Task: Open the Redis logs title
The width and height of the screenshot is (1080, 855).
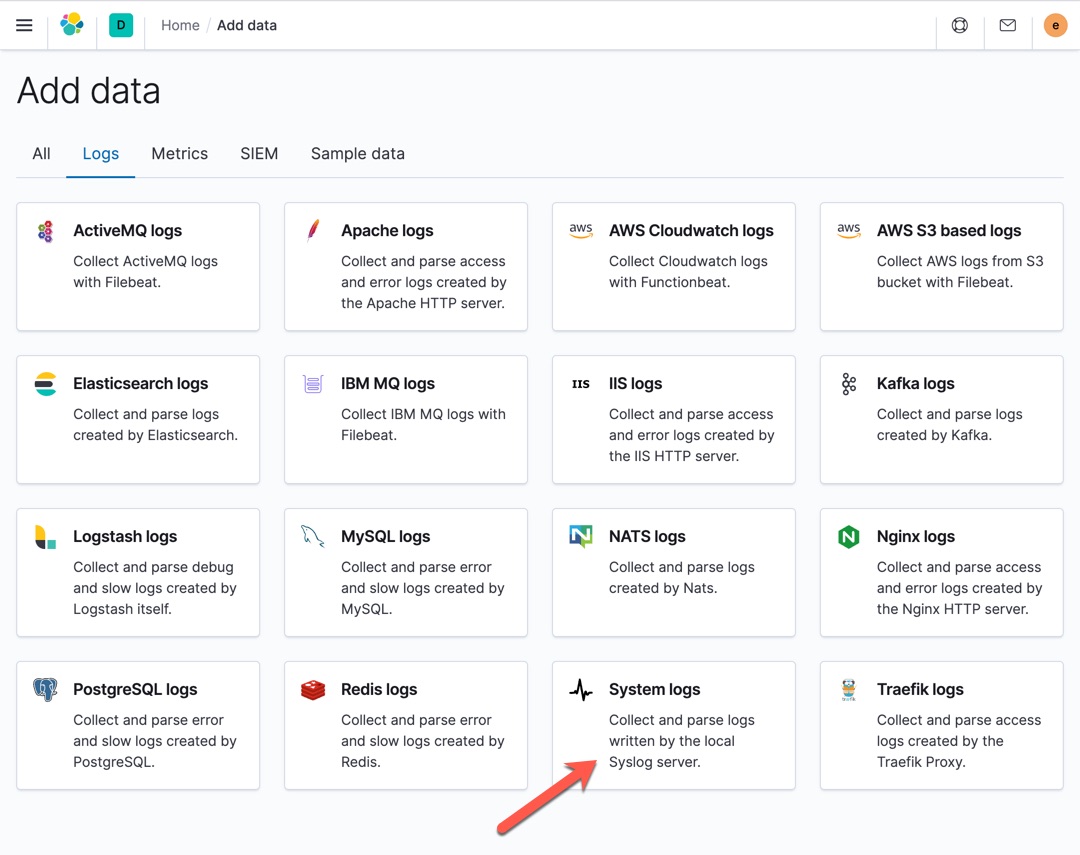Action: (379, 690)
